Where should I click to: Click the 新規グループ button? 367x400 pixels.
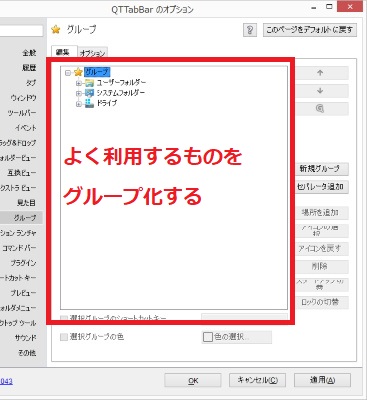[322, 169]
